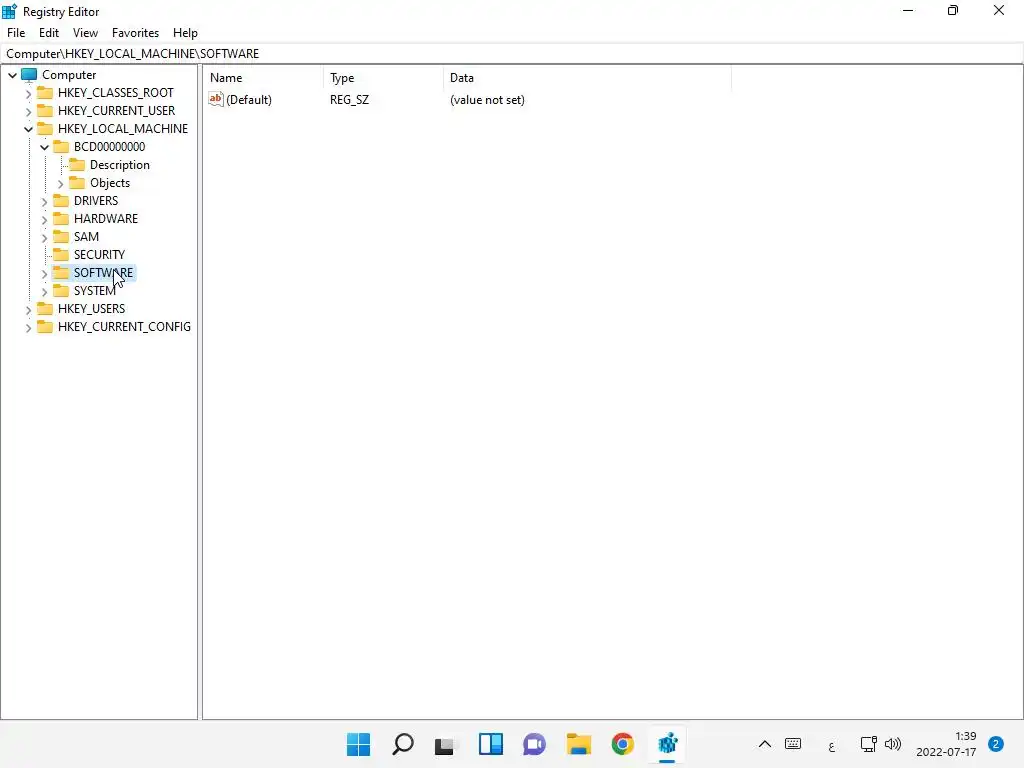Image resolution: width=1024 pixels, height=768 pixels.
Task: Click HKEY_LOCAL_MACHINE folder icon
Action: click(44, 129)
